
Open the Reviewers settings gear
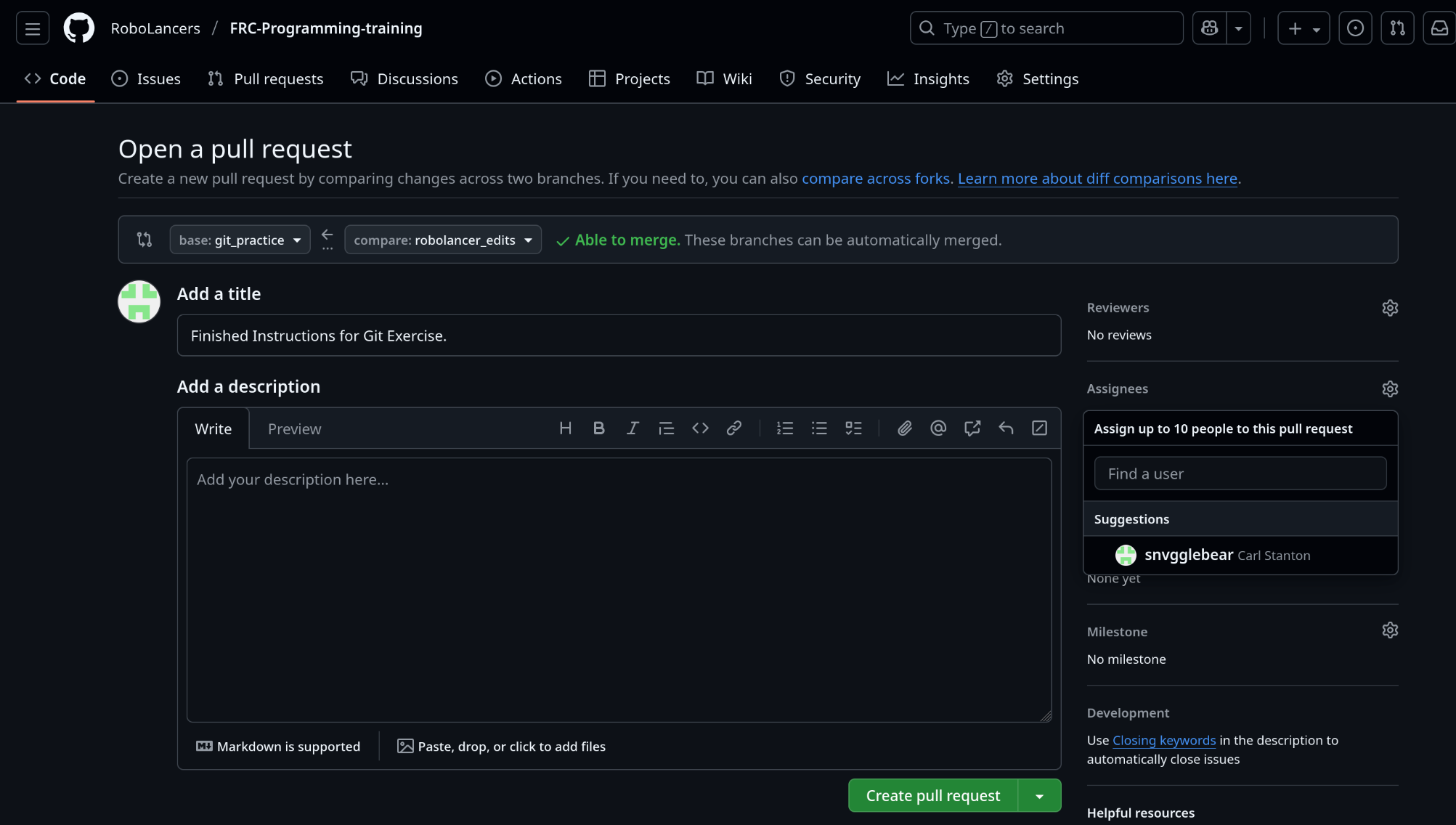(x=1389, y=307)
